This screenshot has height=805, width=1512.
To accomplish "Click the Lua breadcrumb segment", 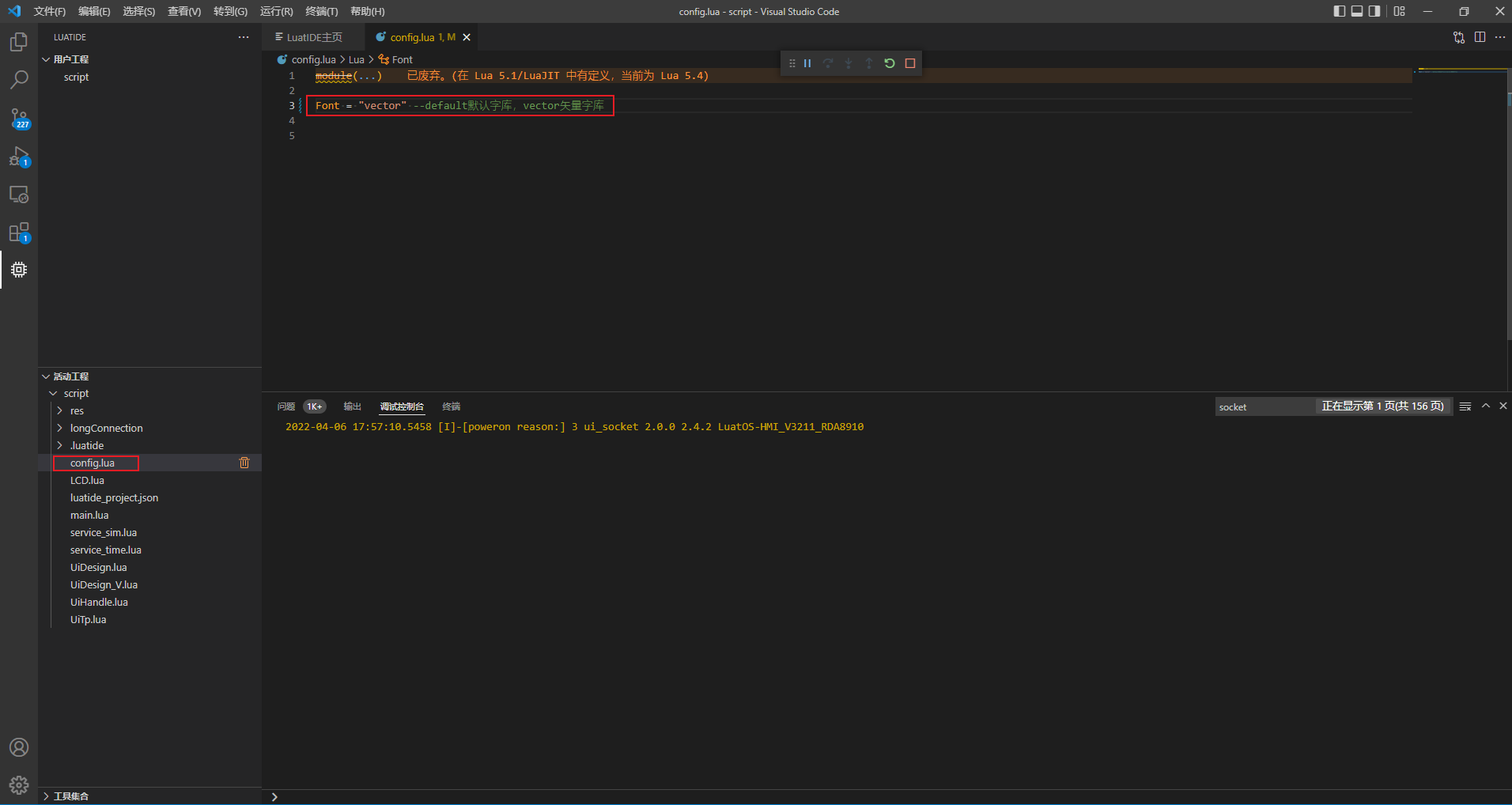I will [x=357, y=59].
